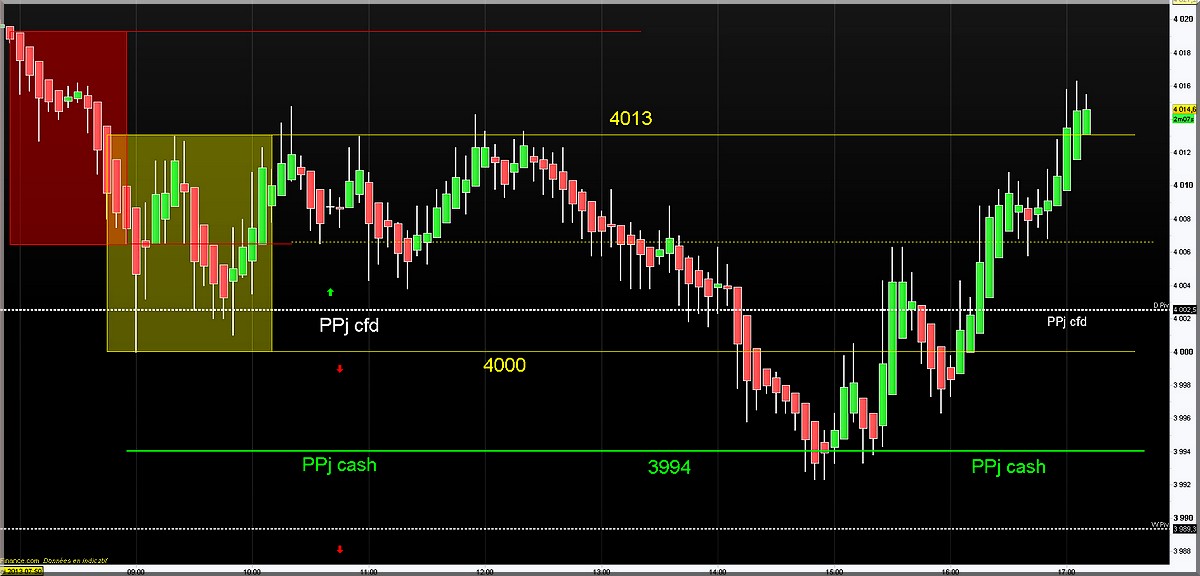The width and height of the screenshot is (1200, 576).
Task: Select the large white PPj cfd label
Action: tap(349, 325)
